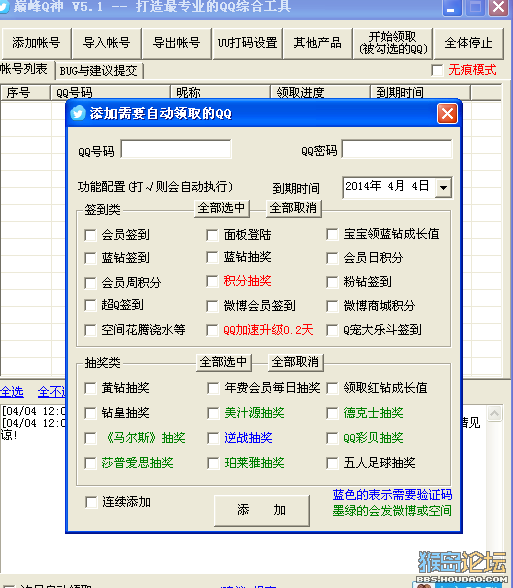Click the bird icon in dialog title
The image size is (513, 588).
pyautogui.click(x=78, y=113)
